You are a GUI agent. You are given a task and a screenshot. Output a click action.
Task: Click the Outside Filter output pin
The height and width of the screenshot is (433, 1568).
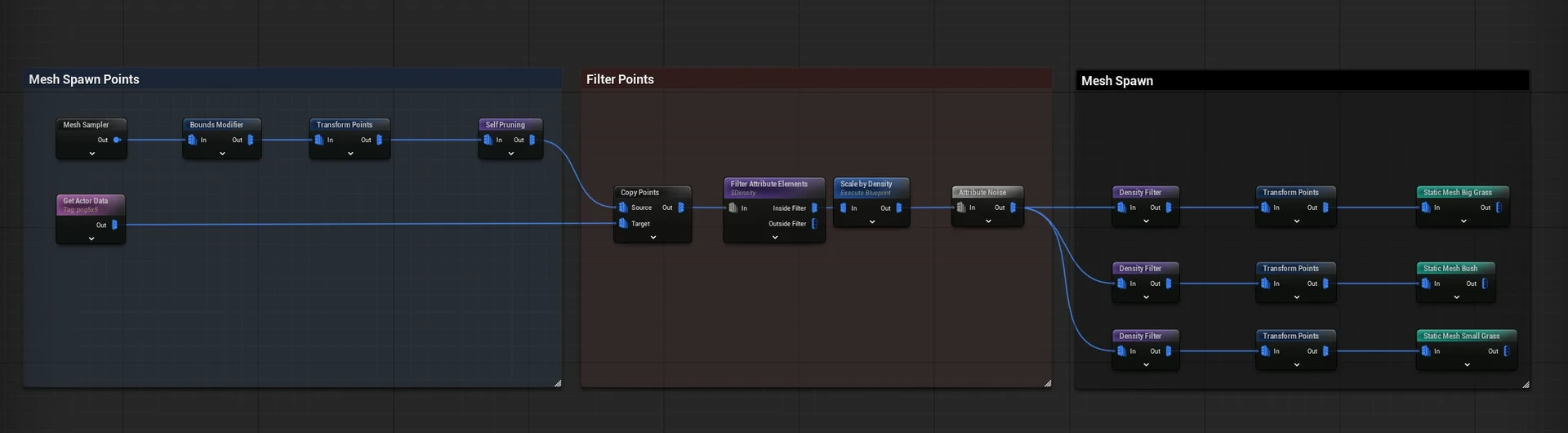coord(814,224)
